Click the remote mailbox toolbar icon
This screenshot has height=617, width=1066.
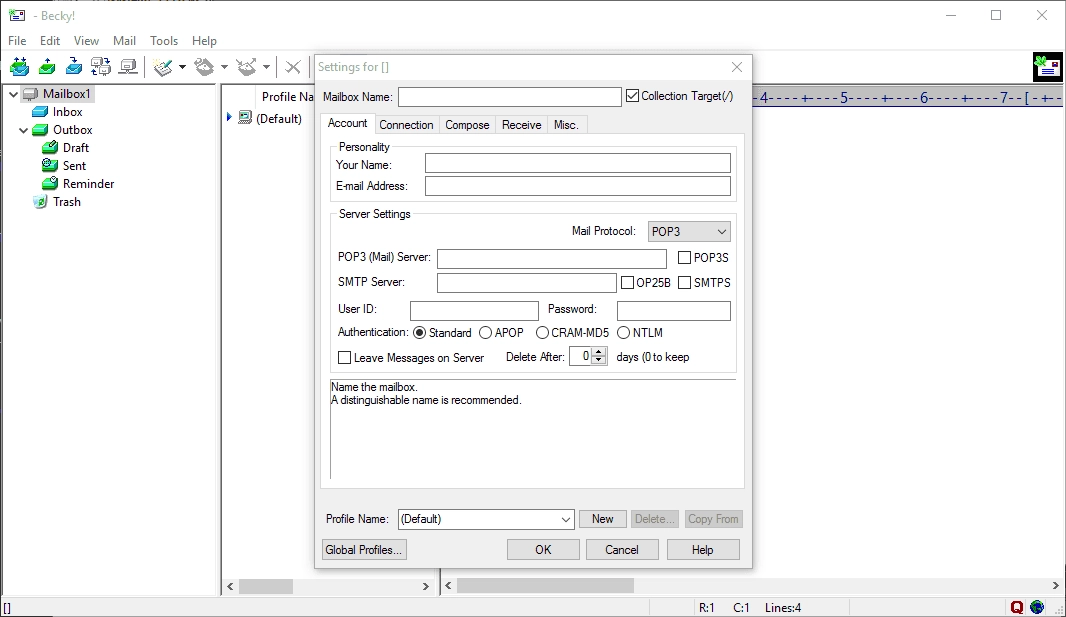pos(128,67)
